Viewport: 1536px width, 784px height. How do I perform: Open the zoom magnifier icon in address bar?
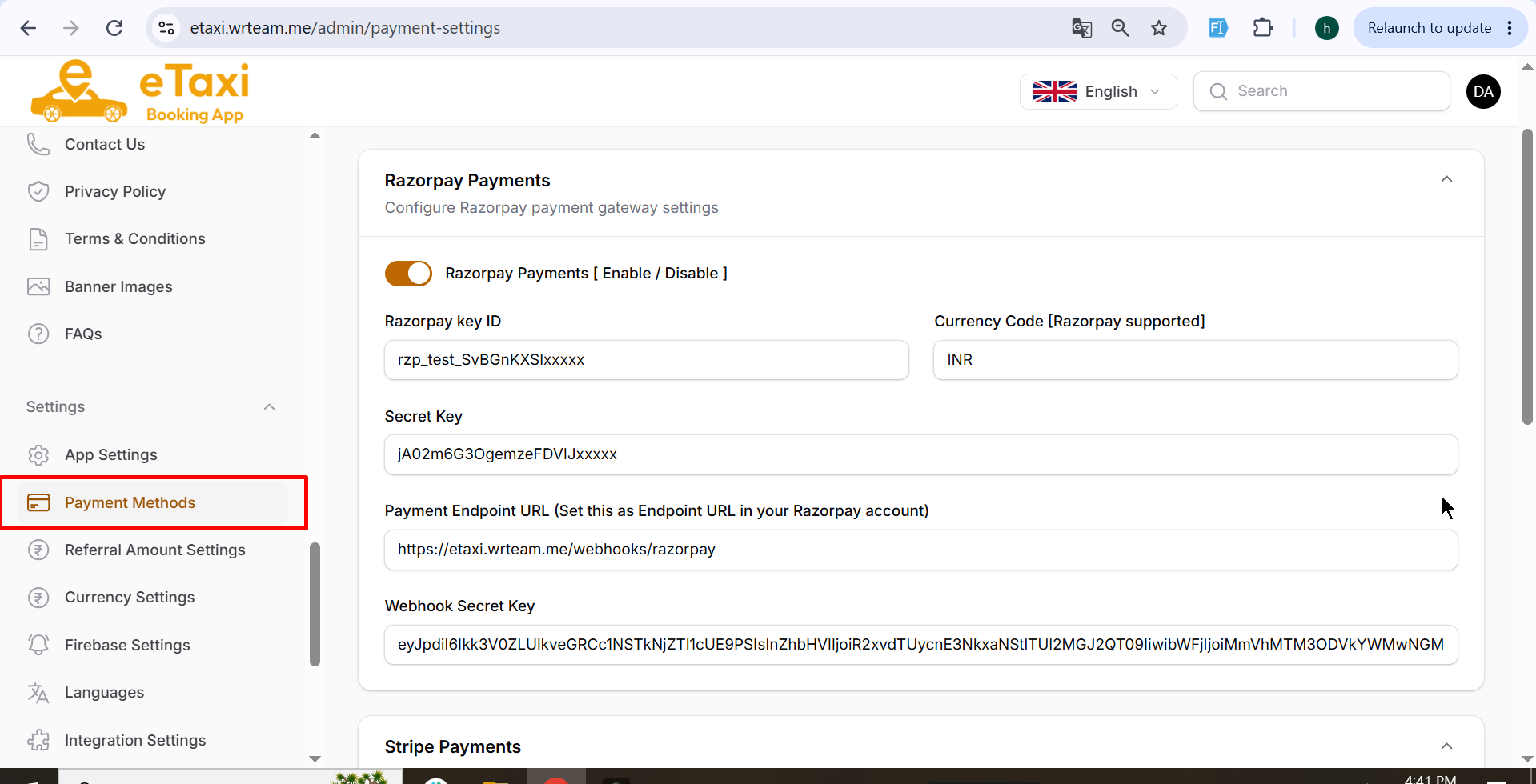(x=1120, y=28)
